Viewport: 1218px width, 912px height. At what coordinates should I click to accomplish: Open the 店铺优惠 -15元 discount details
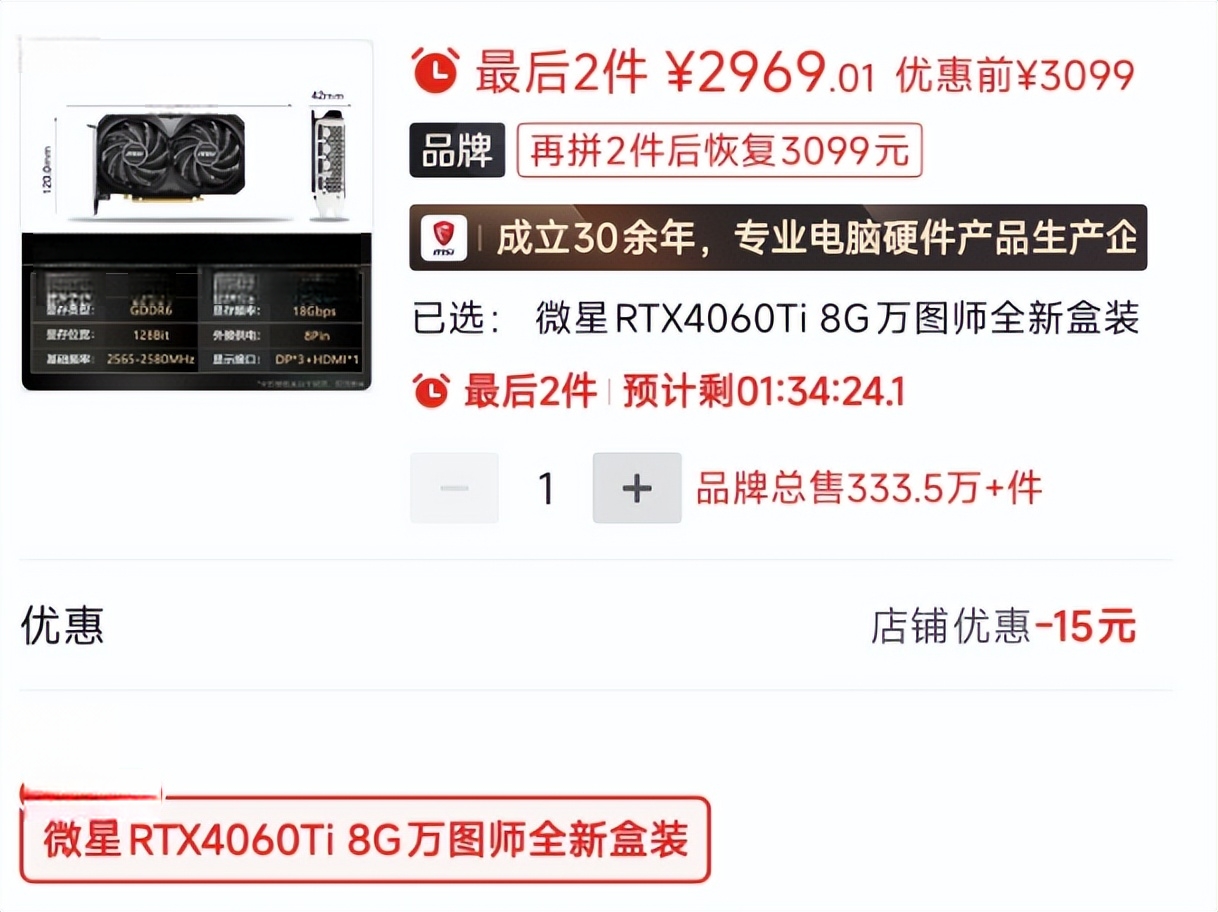1004,627
